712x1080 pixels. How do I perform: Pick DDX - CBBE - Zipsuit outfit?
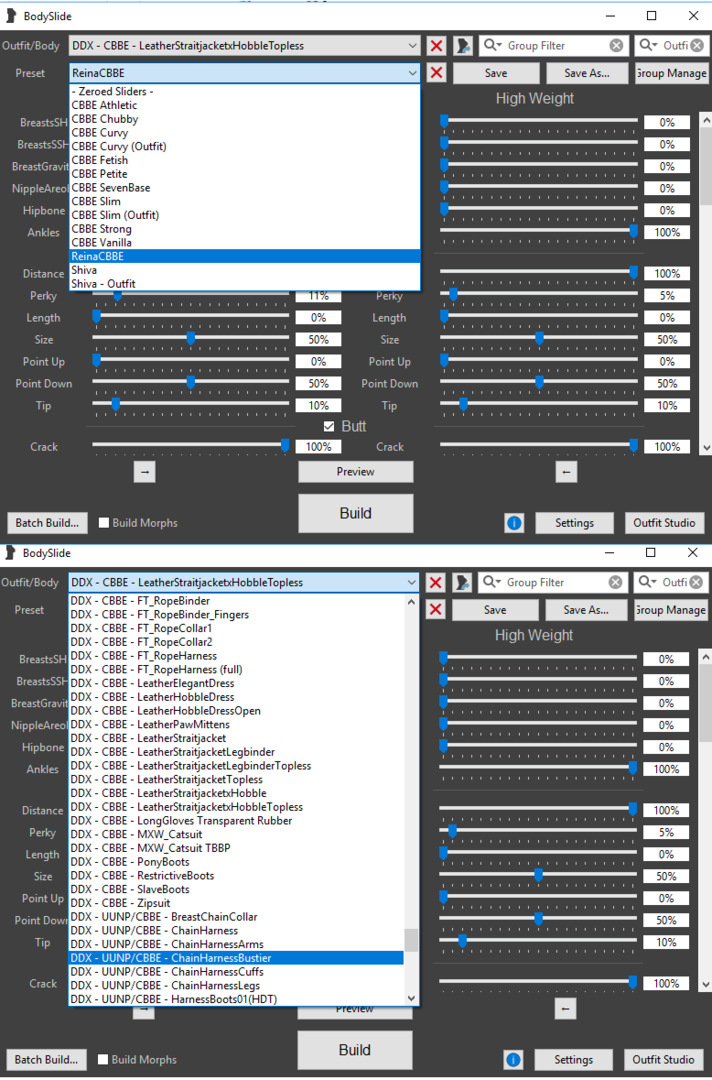(236, 903)
